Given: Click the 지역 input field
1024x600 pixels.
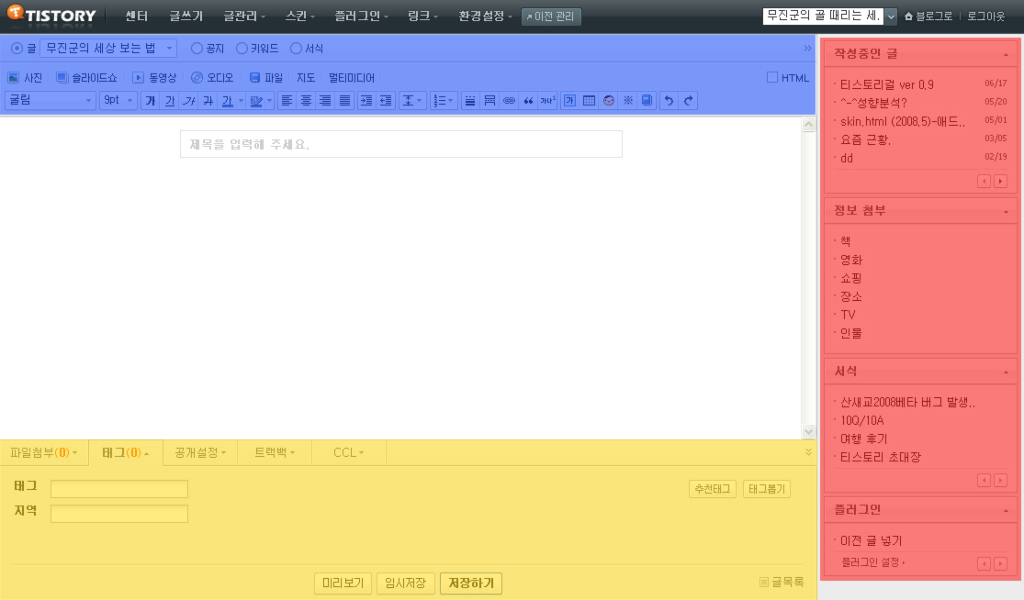Looking at the screenshot, I should click(x=119, y=514).
